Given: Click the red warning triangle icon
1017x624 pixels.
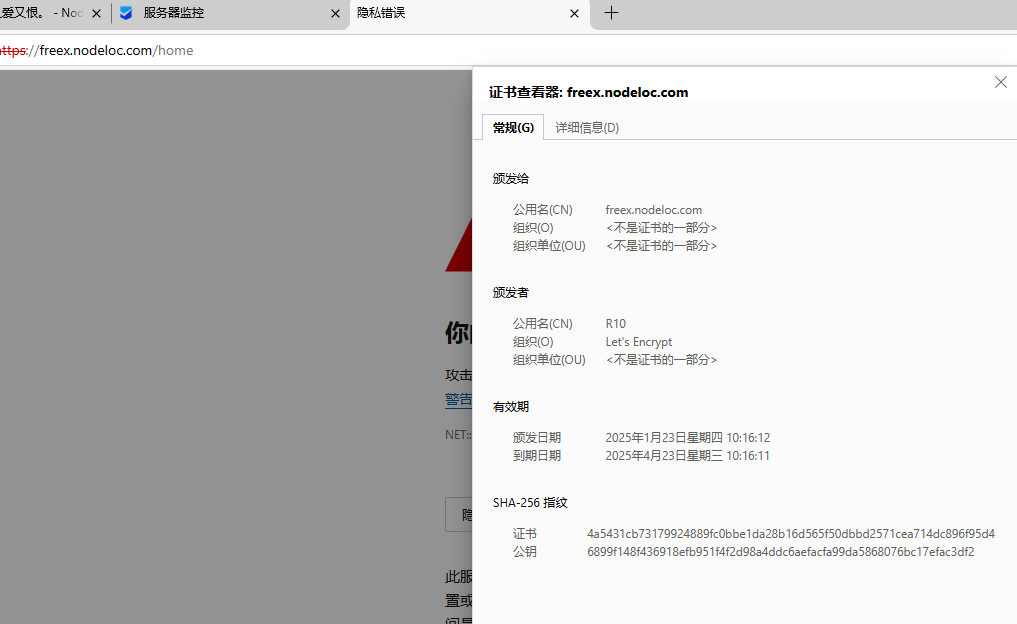Looking at the screenshot, I should click(x=458, y=252).
